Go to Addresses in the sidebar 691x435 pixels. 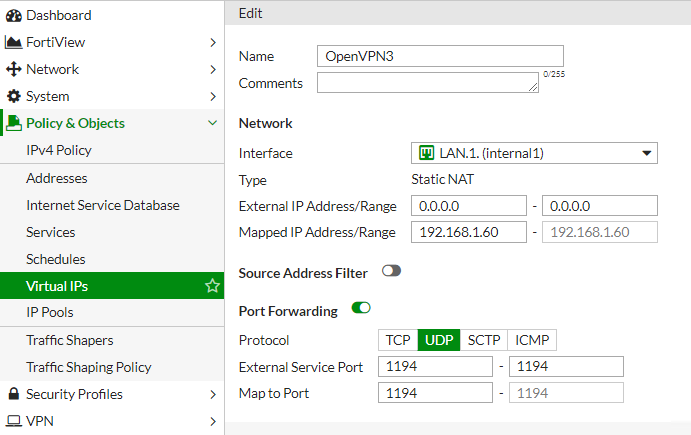tap(57, 178)
